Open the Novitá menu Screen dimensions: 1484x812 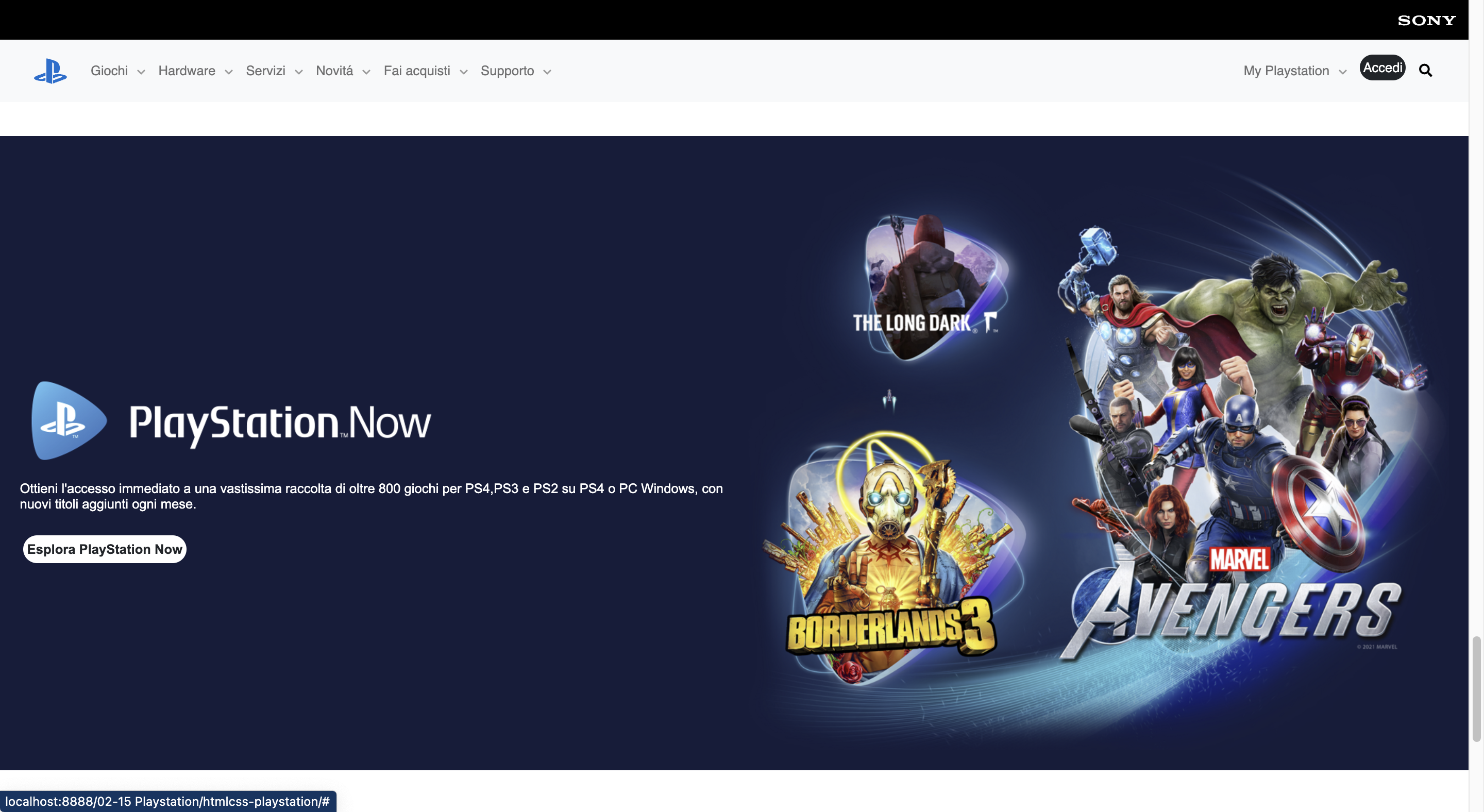coord(334,71)
